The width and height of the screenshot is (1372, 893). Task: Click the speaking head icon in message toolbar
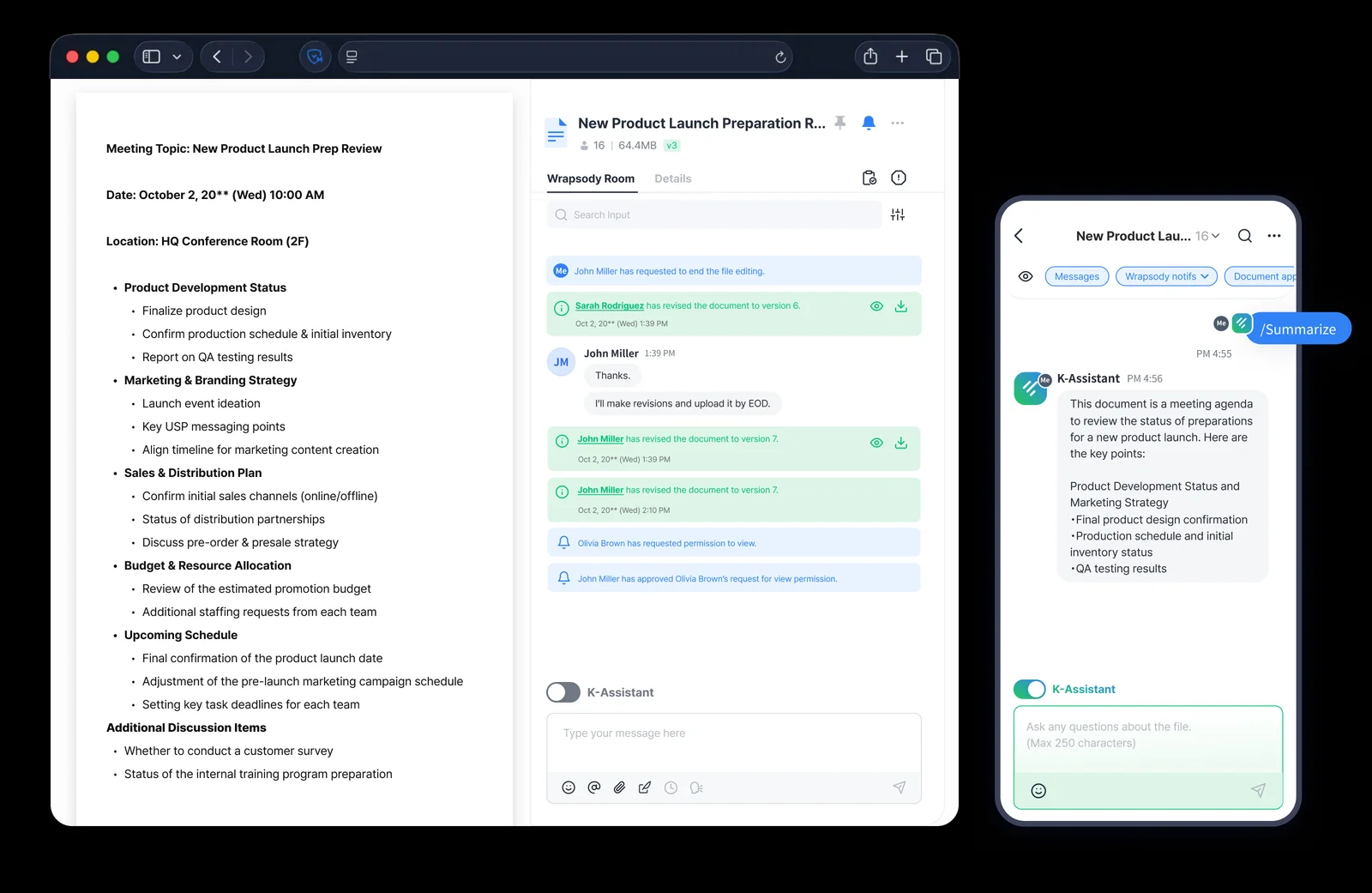(696, 787)
